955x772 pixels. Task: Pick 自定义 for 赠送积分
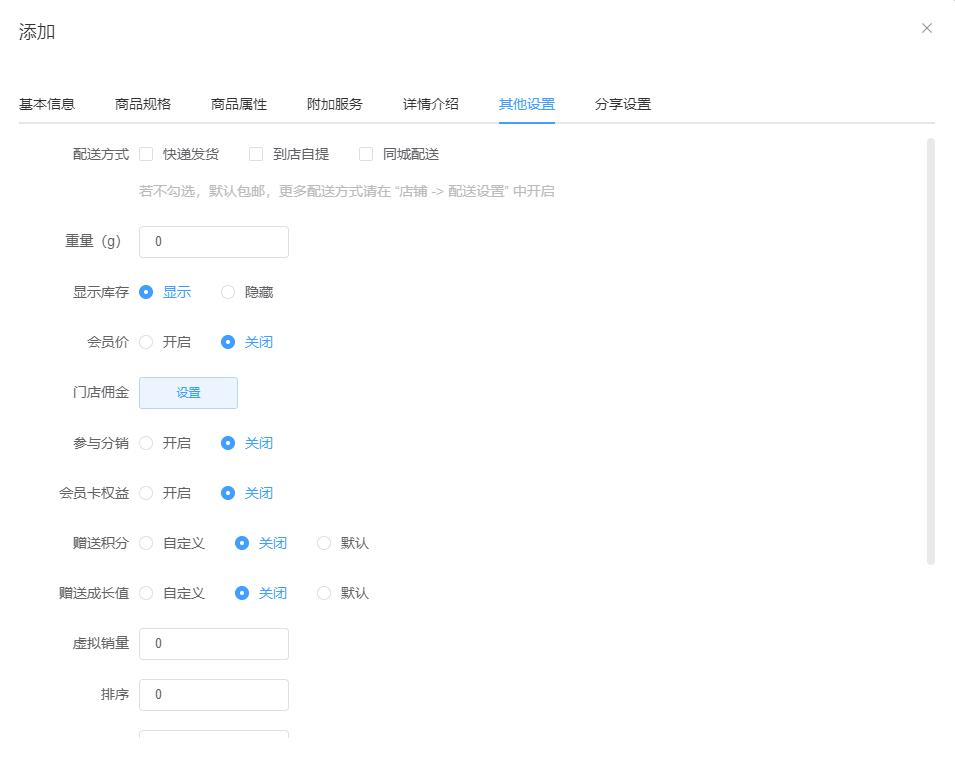click(x=146, y=543)
